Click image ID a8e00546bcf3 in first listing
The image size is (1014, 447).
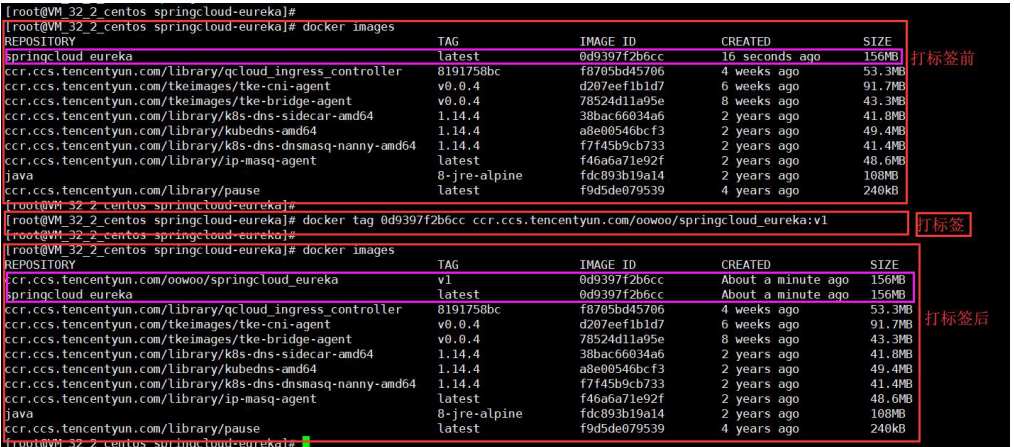pos(621,131)
